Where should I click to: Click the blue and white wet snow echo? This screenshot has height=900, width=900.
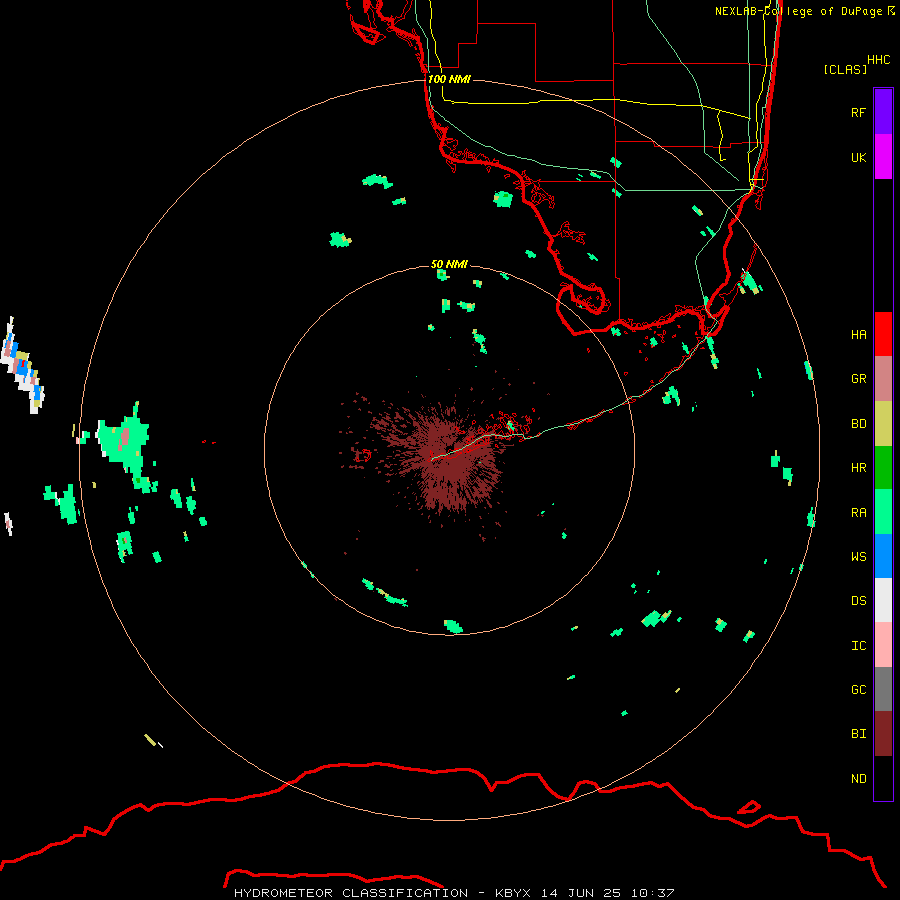click(x=23, y=366)
